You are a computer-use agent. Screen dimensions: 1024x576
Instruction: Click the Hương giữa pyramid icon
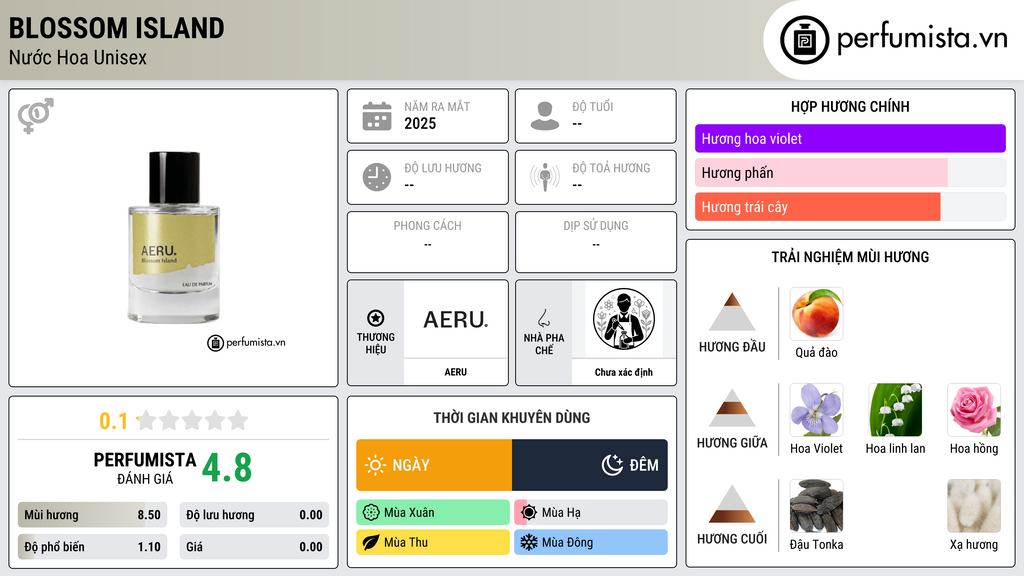tap(732, 408)
